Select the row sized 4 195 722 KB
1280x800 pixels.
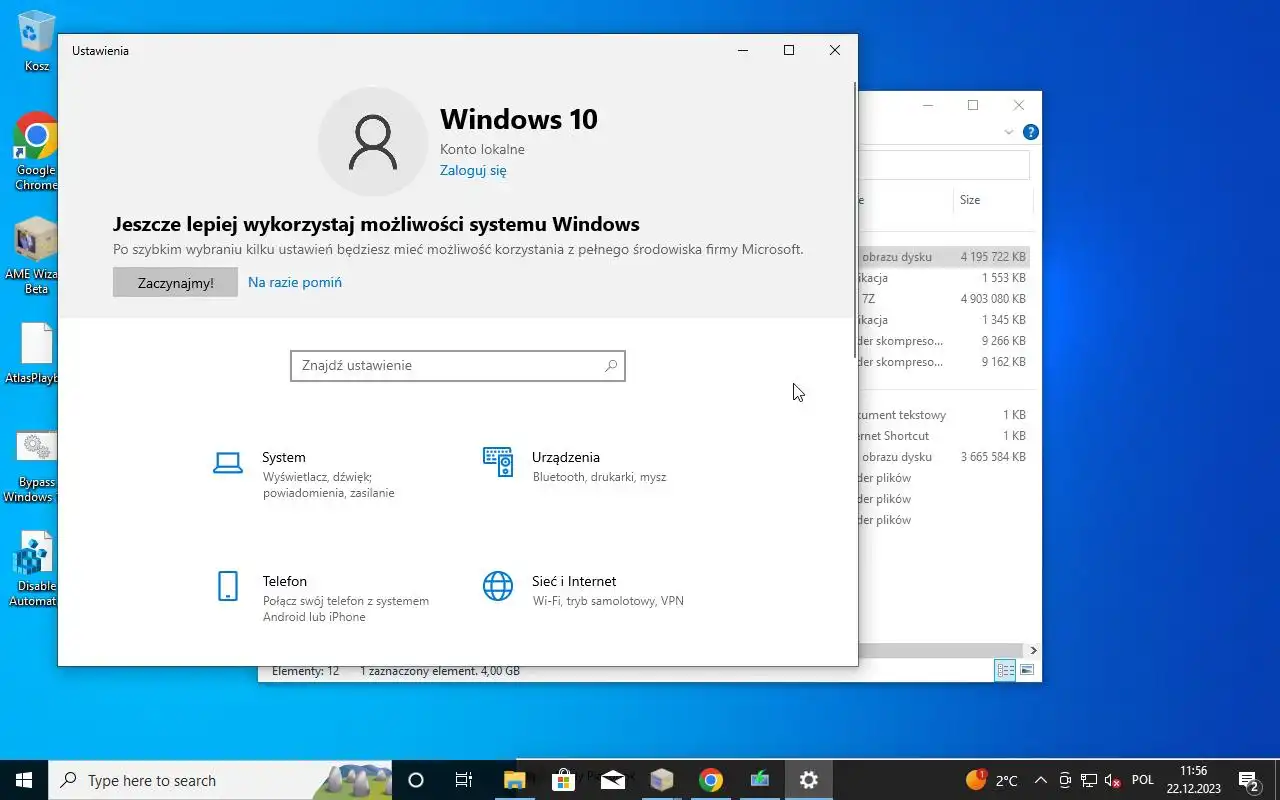click(944, 257)
